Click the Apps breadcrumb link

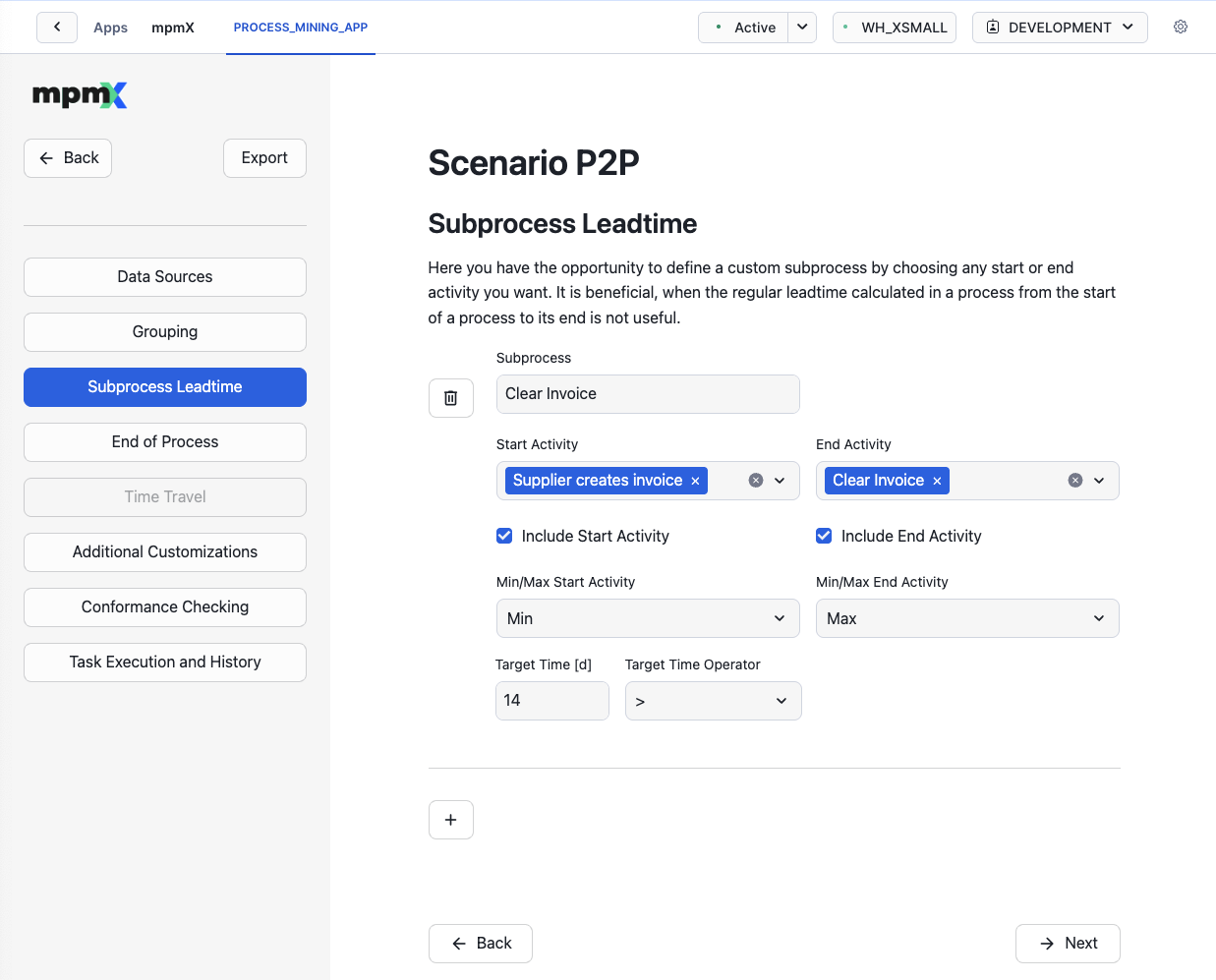pyautogui.click(x=110, y=28)
